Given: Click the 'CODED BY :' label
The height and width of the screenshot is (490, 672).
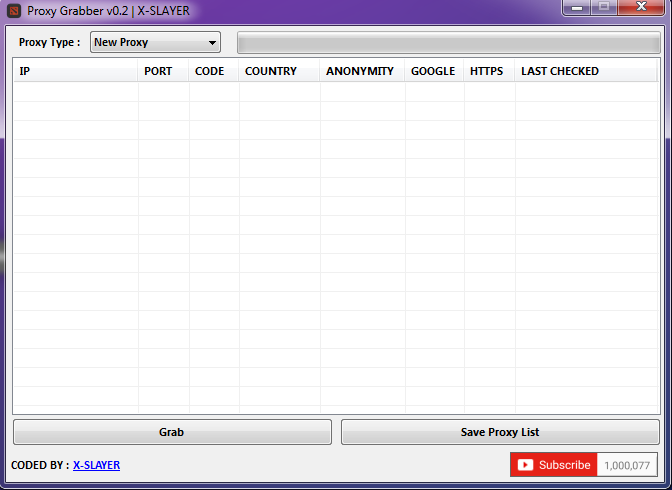Looking at the screenshot, I should pyautogui.click(x=40, y=465).
